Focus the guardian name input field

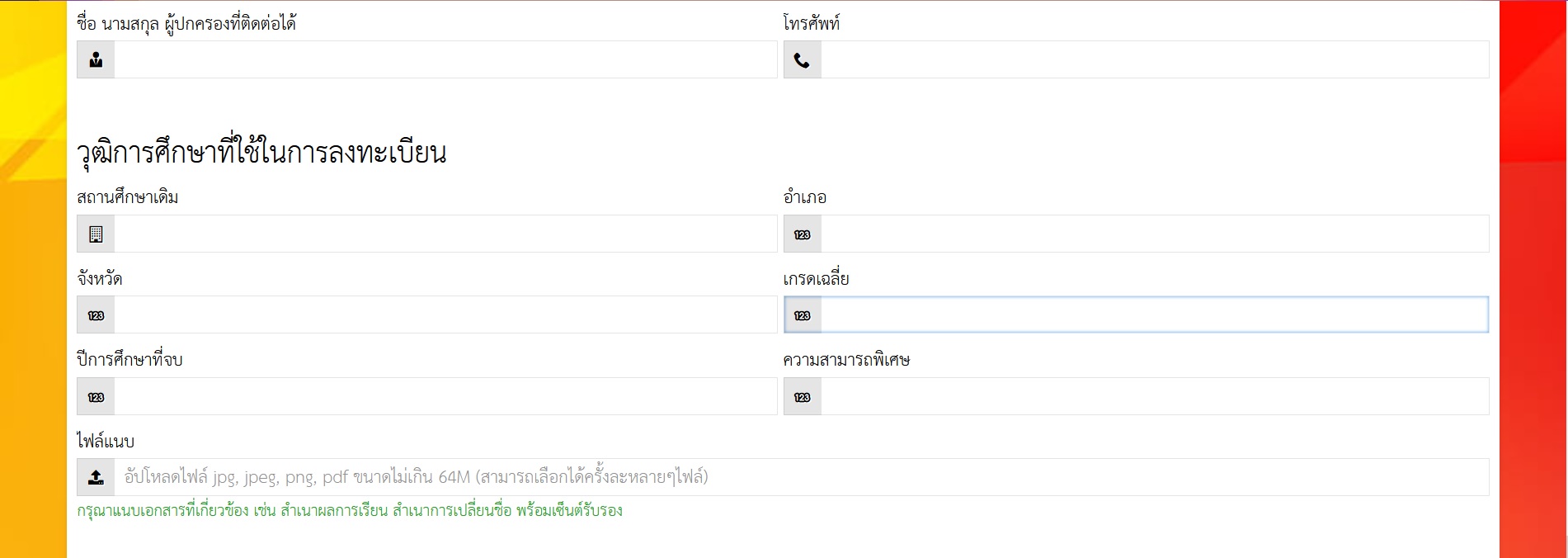click(445, 59)
